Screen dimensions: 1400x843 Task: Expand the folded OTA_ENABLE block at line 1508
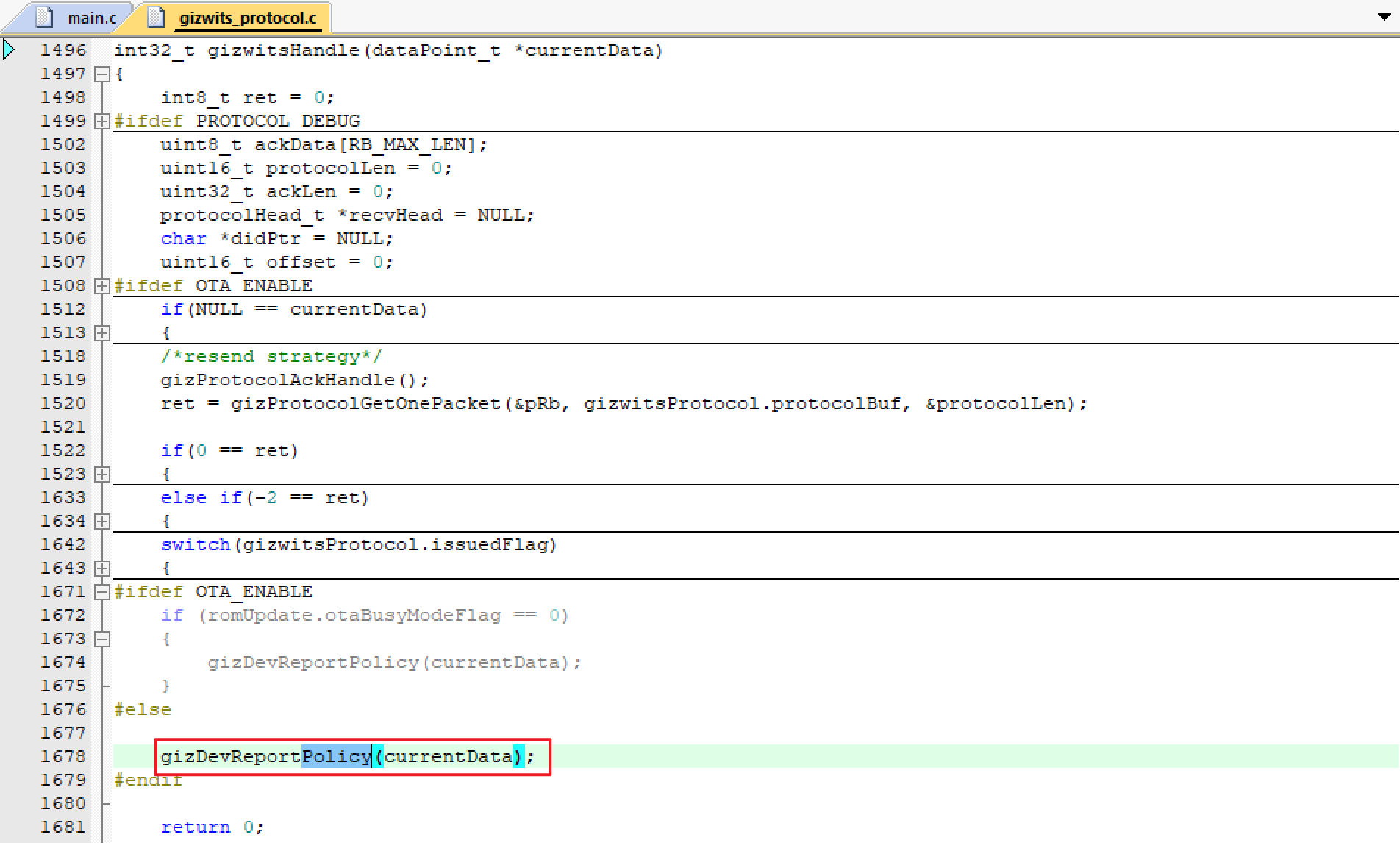pos(103,286)
